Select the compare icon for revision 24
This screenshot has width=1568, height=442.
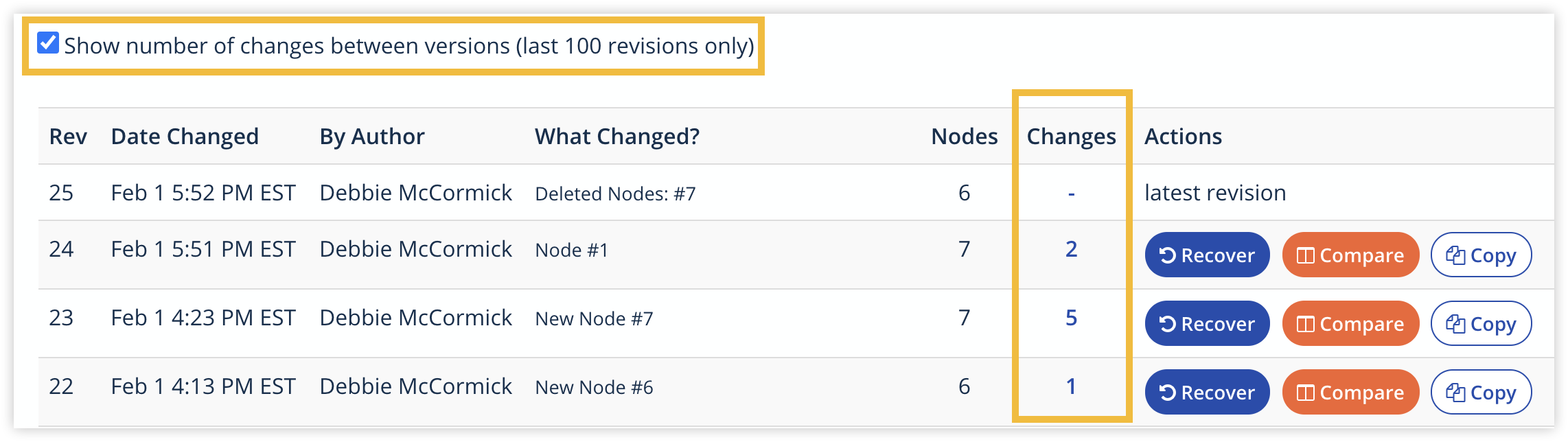click(x=1307, y=255)
